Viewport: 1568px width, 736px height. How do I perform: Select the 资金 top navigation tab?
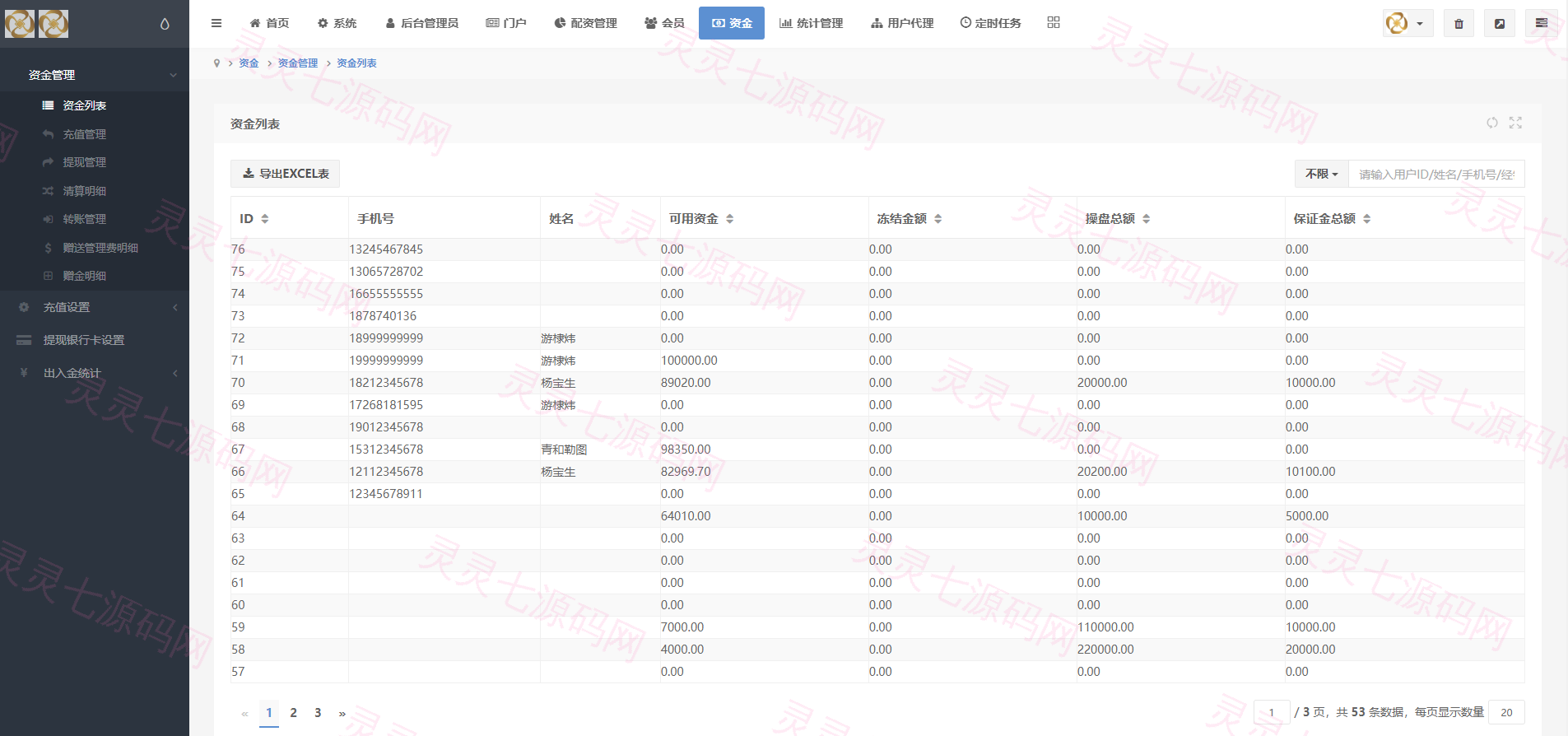click(x=732, y=23)
